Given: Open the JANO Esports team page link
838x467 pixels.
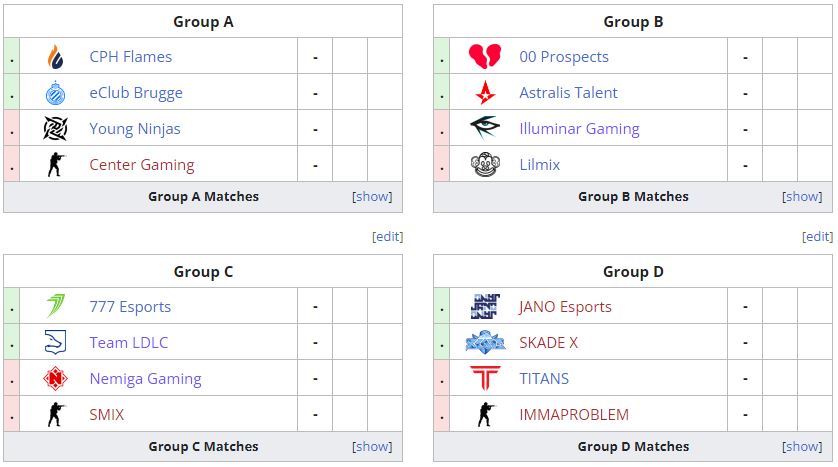Looking at the screenshot, I should pyautogui.click(x=565, y=307).
